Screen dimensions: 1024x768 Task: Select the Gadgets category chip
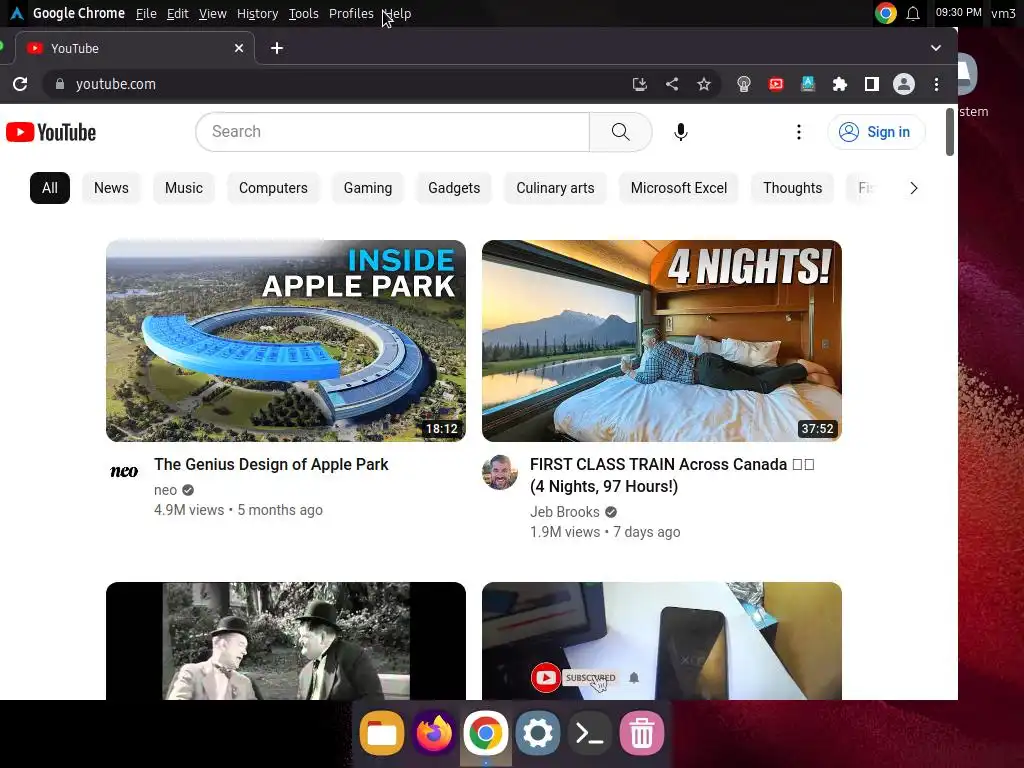454,188
